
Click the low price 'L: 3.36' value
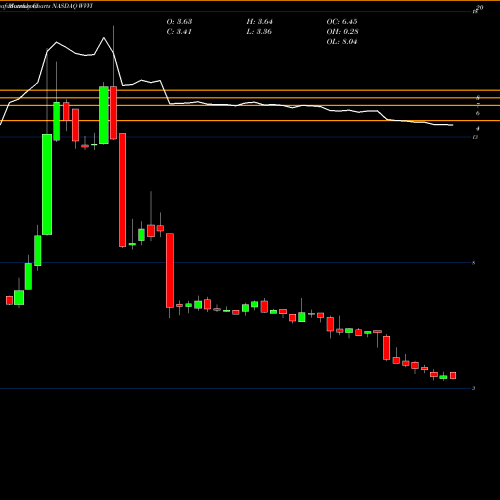tap(260, 32)
